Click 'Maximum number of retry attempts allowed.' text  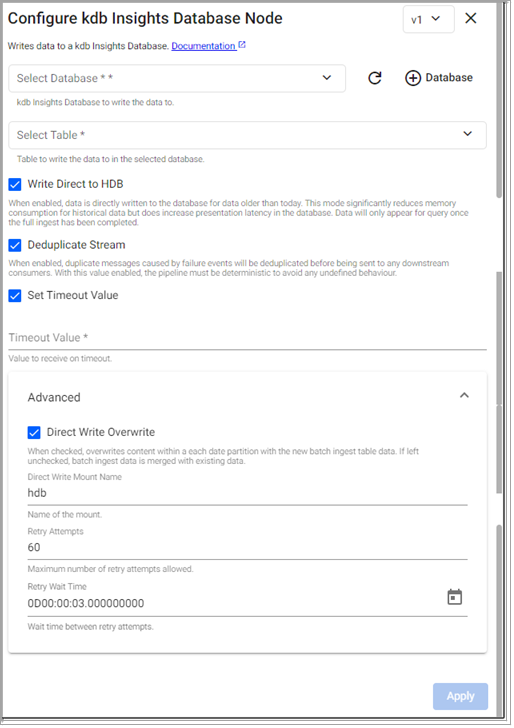pyautogui.click(x=111, y=569)
